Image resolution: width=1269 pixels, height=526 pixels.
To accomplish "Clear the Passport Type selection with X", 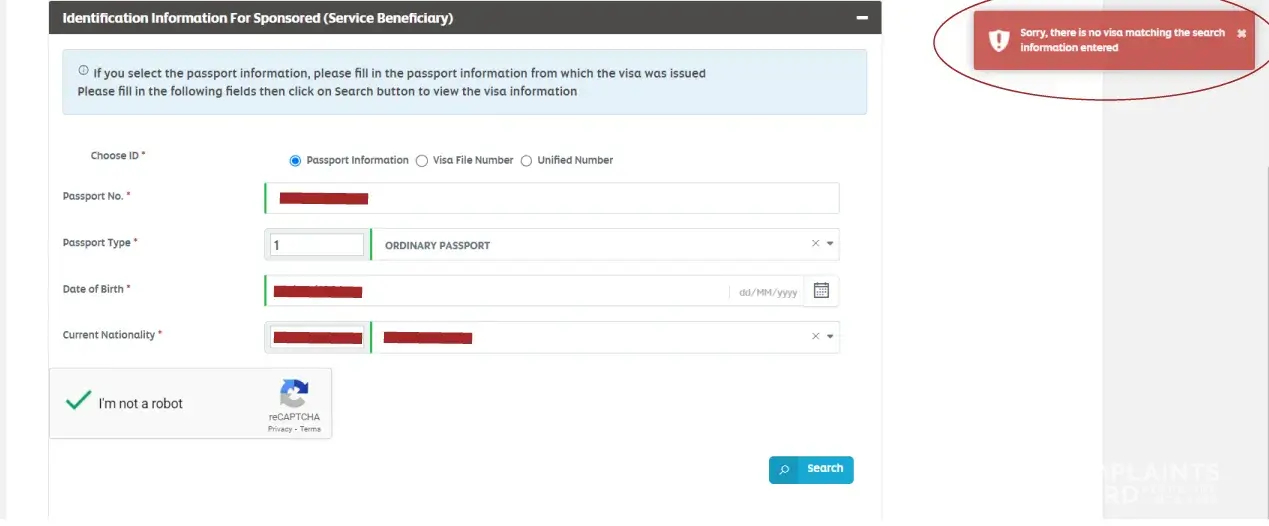I will tap(815, 244).
